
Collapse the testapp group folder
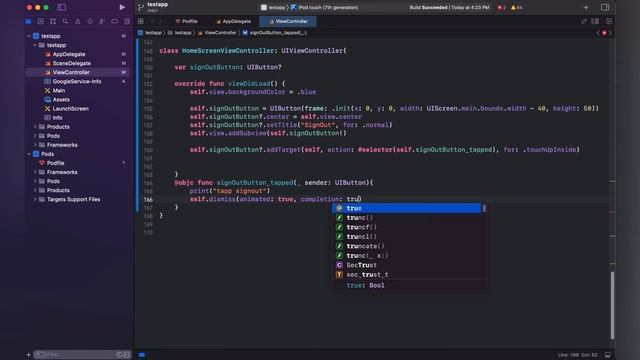point(35,45)
